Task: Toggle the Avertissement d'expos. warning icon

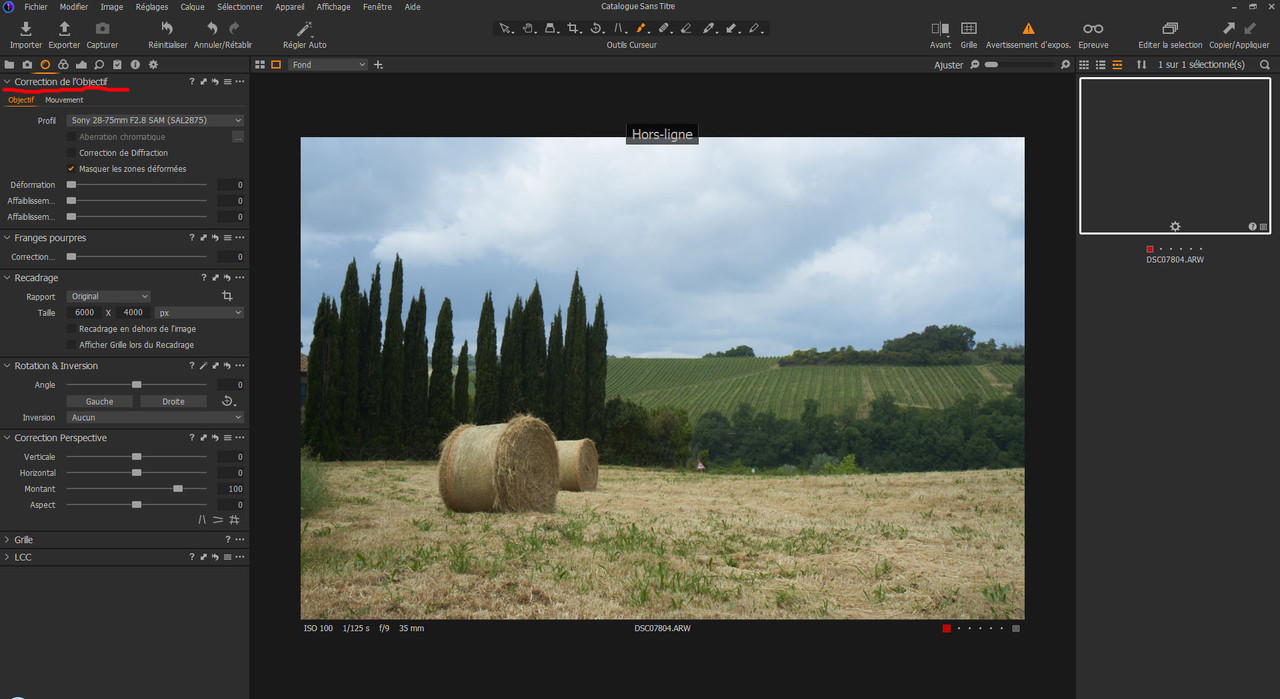Action: pyautogui.click(x=1028, y=29)
